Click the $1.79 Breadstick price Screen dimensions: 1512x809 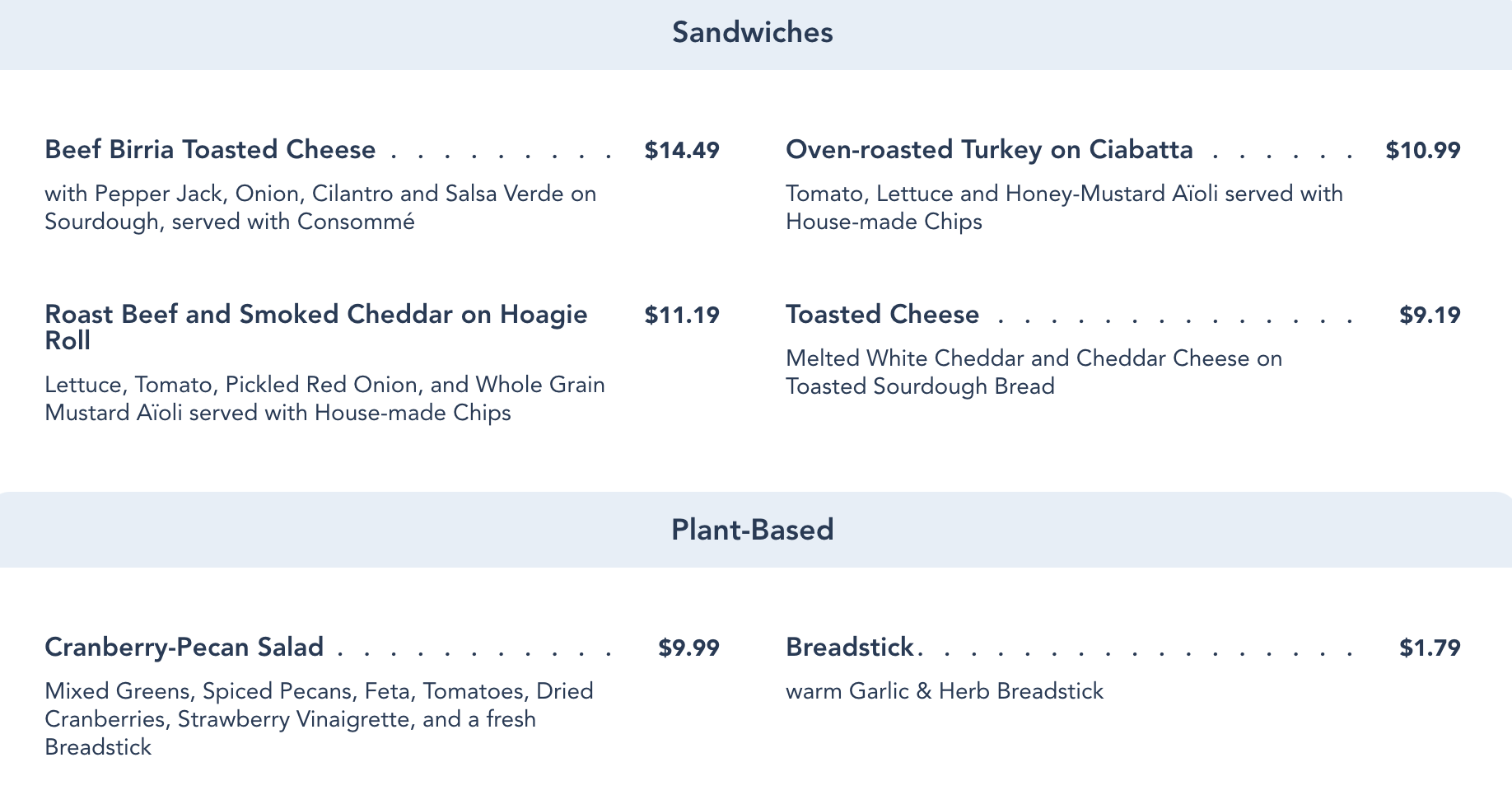pos(1430,648)
